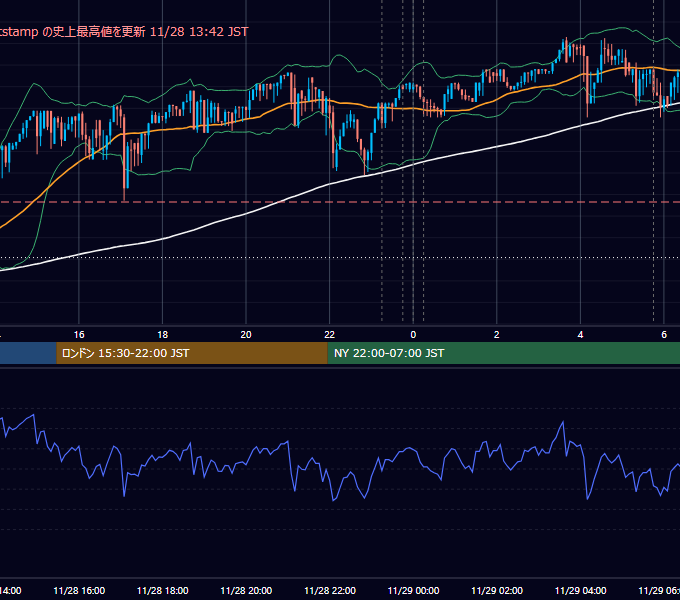Click hour label 22 on upper axis
Viewport: 680px width, 600px height.
[330, 335]
